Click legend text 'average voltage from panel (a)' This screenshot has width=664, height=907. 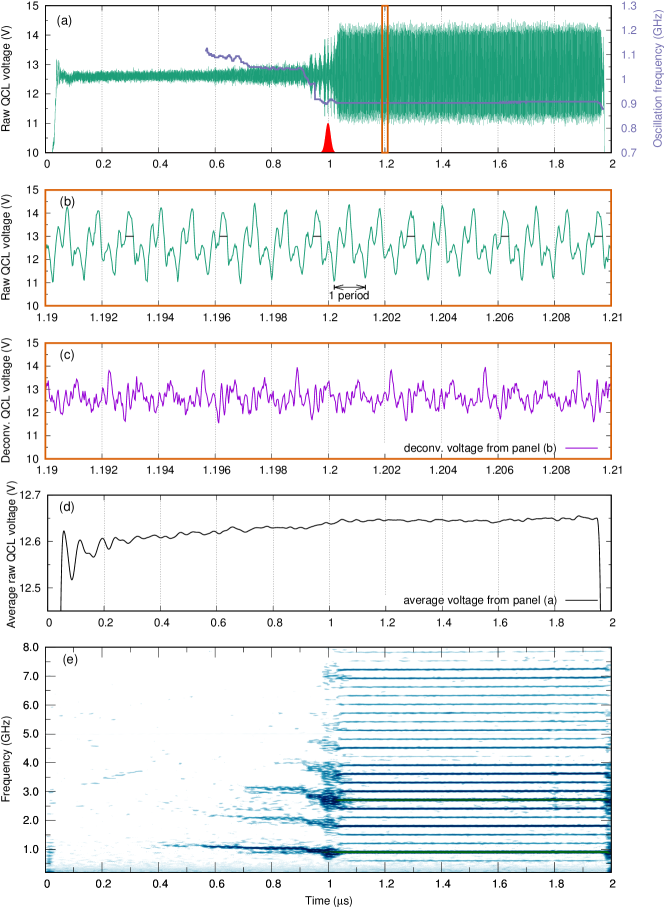point(480,600)
